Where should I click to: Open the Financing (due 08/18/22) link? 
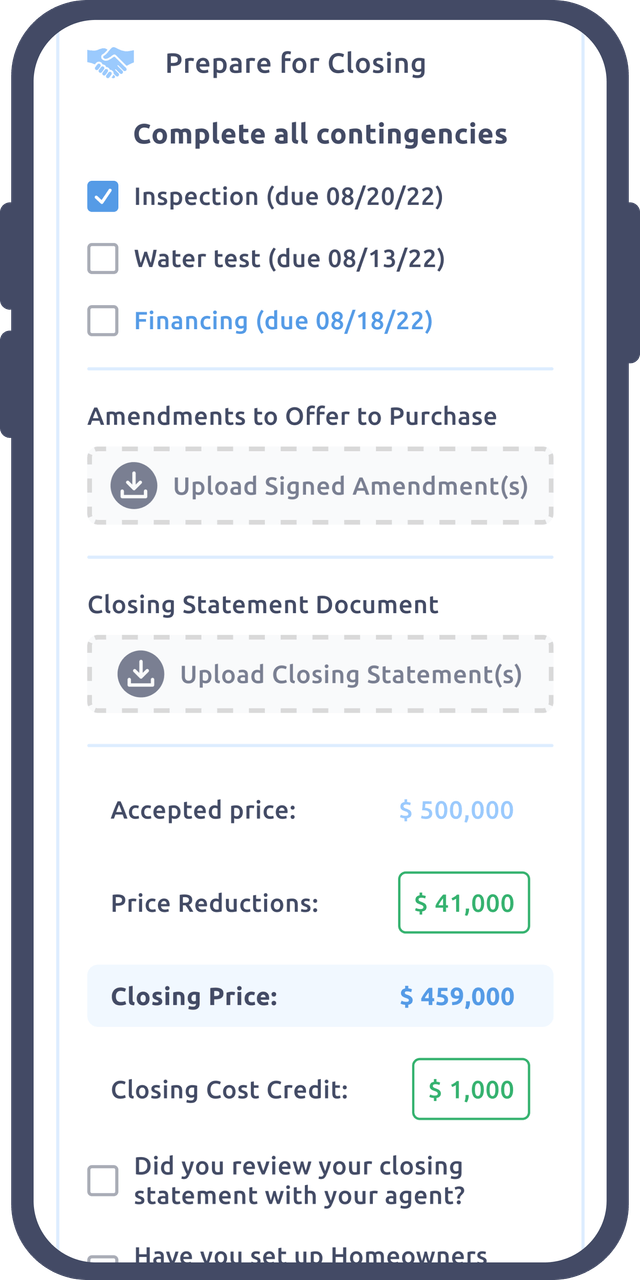(284, 321)
